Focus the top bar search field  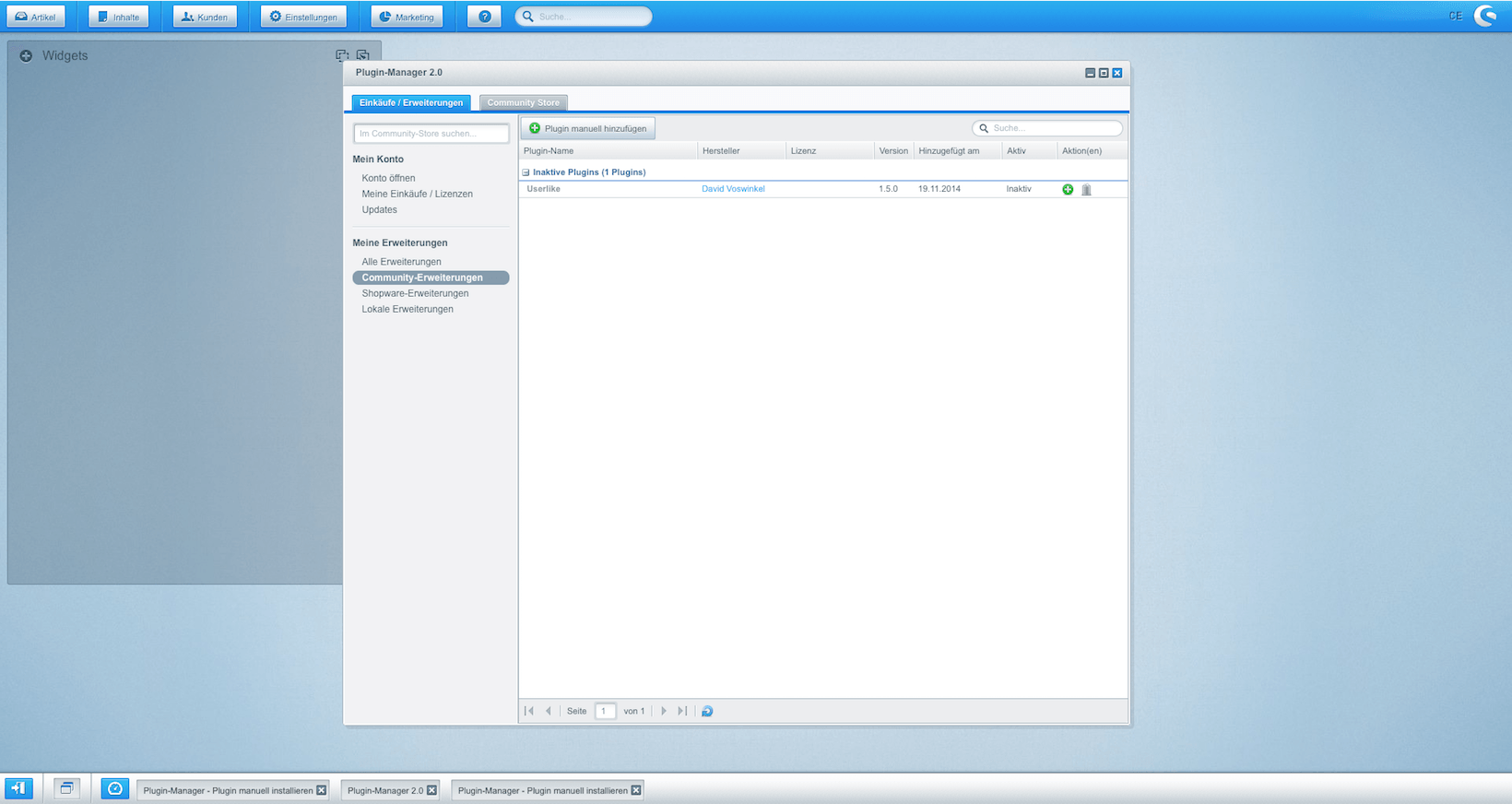click(x=584, y=17)
